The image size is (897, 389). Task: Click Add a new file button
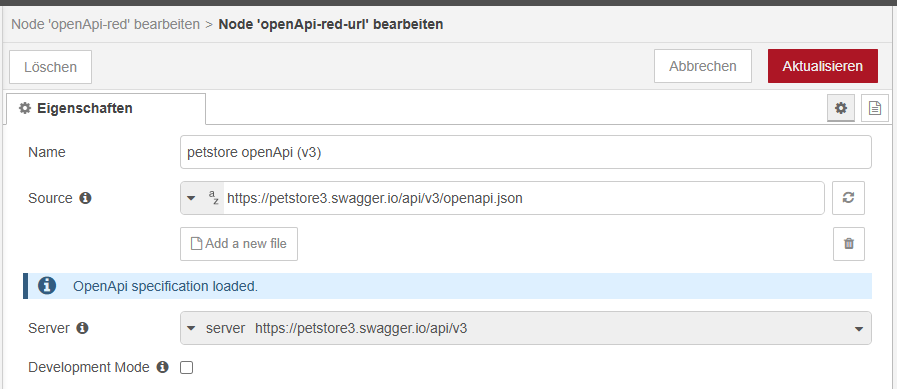click(239, 244)
